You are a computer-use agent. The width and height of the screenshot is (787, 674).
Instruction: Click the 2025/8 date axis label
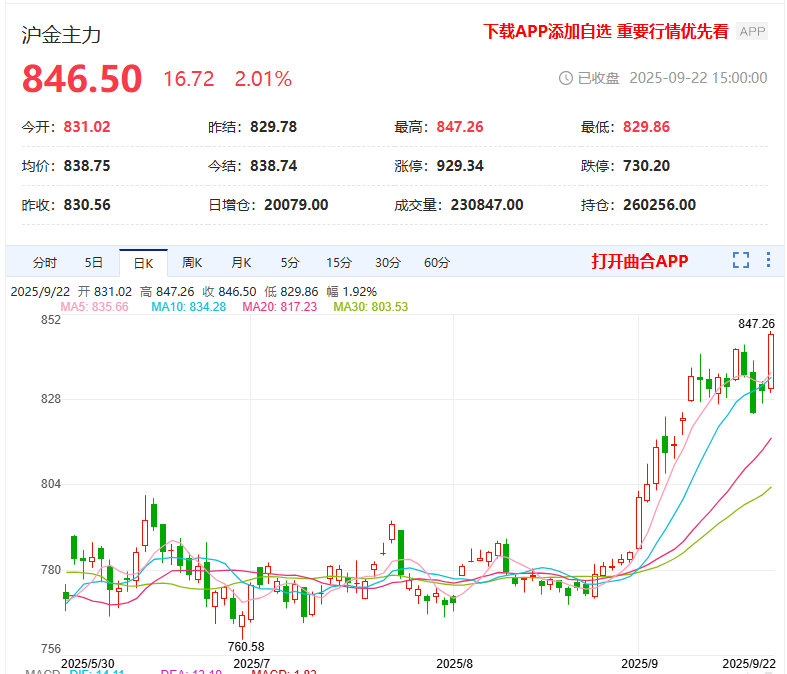pyautogui.click(x=454, y=663)
